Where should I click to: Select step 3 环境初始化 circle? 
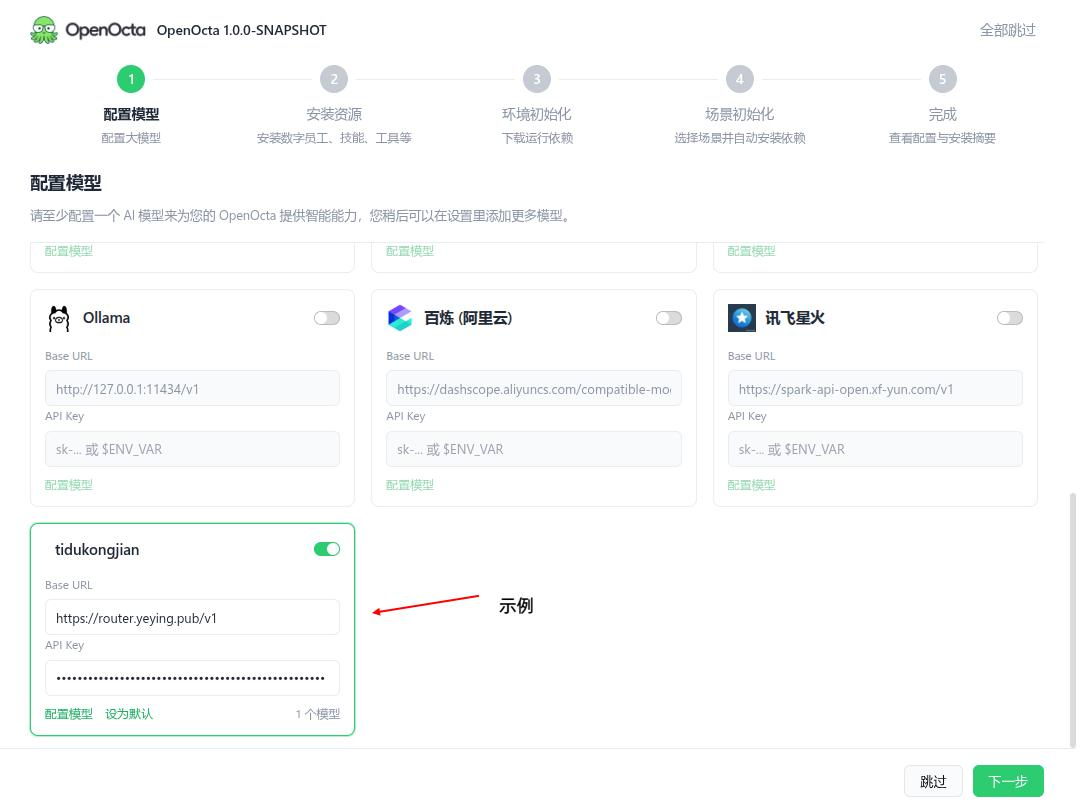(537, 79)
